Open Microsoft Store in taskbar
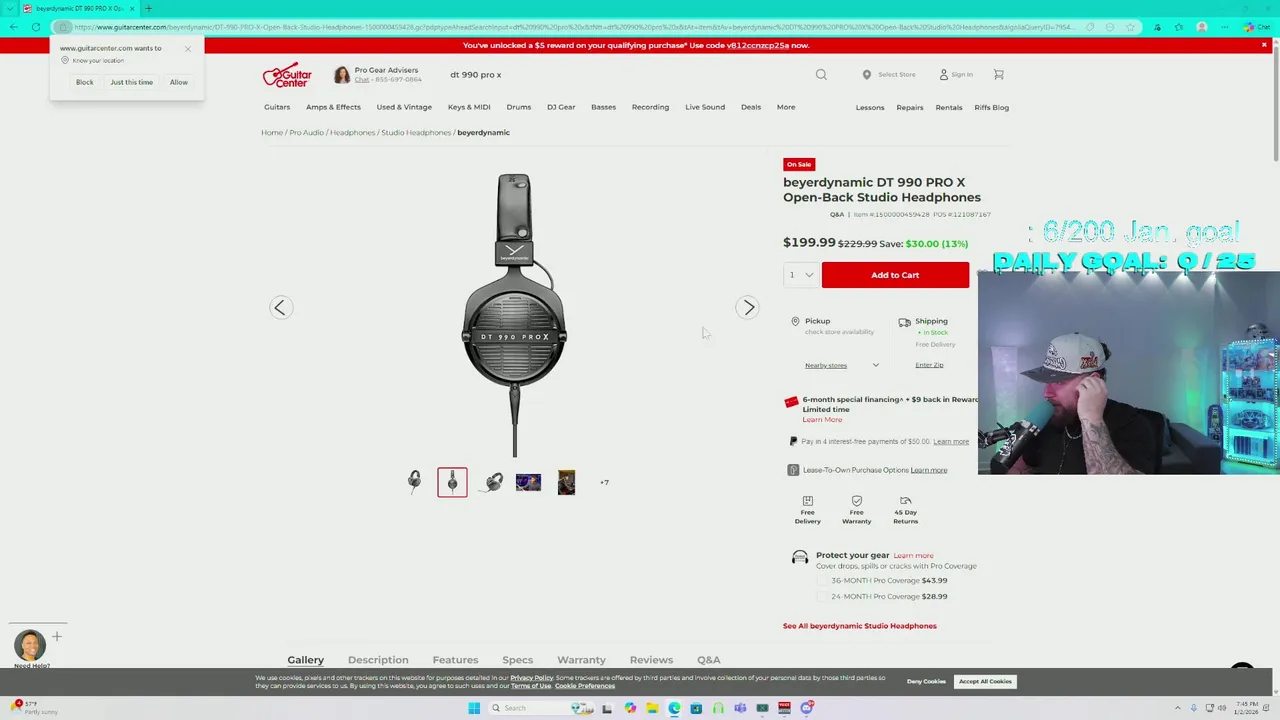1280x720 pixels. tap(696, 708)
